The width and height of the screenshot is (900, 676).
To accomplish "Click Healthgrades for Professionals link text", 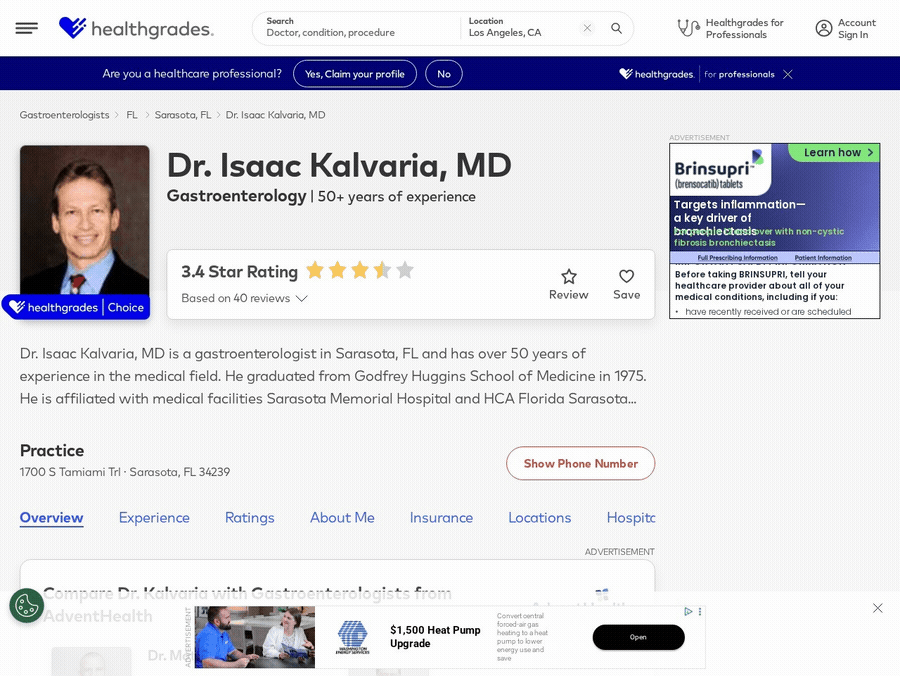I will click(x=744, y=28).
